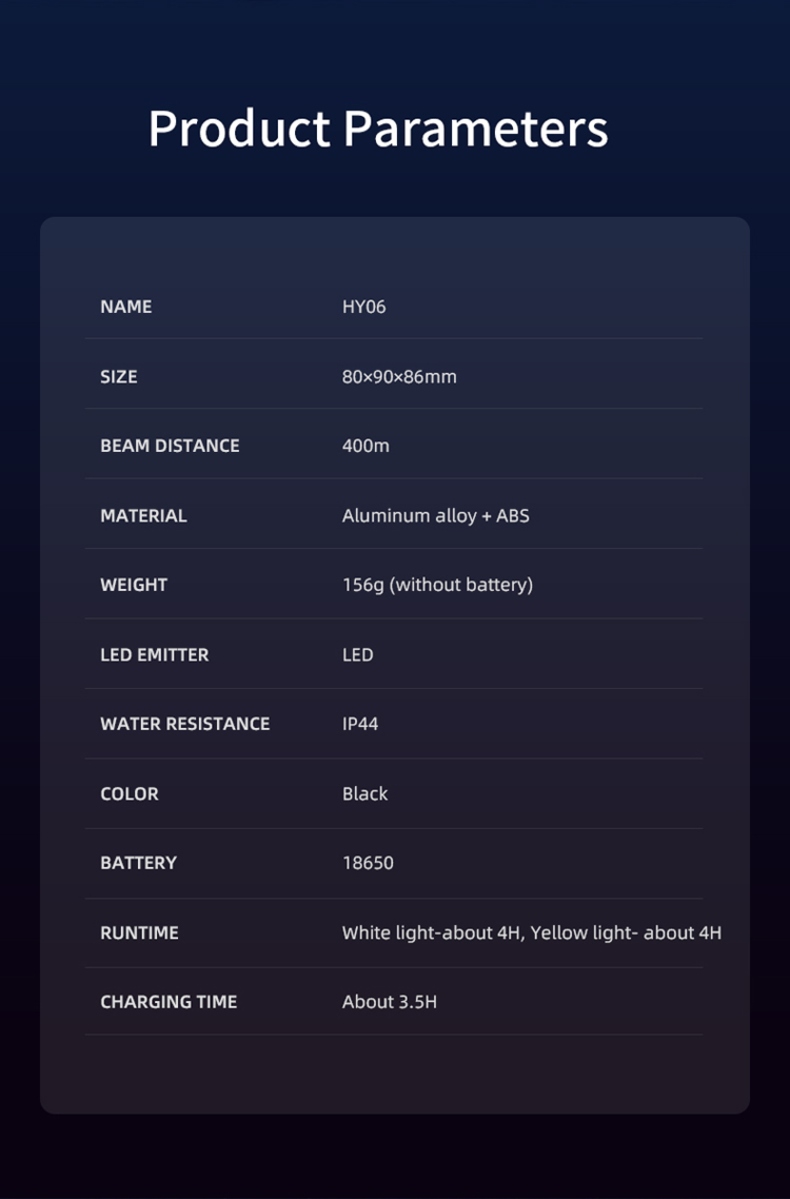Click the White light-about 4H runtime text
Image resolution: width=790 pixels, height=1199 pixels.
(x=432, y=933)
